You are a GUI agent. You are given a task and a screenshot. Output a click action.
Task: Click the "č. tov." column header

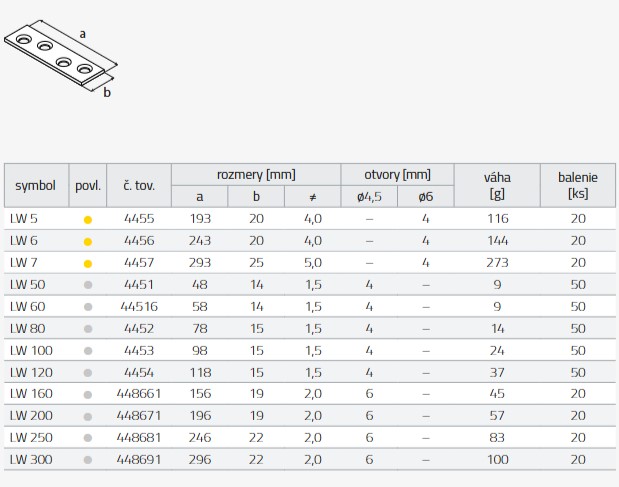pos(139,185)
